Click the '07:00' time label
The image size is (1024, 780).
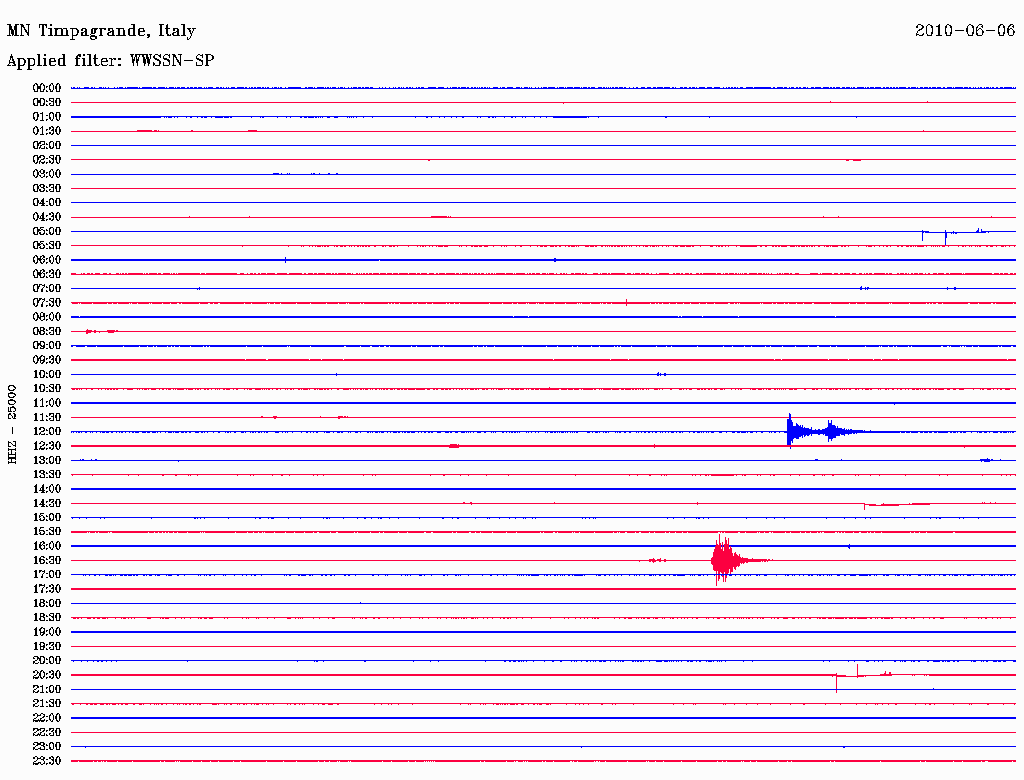[x=47, y=288]
